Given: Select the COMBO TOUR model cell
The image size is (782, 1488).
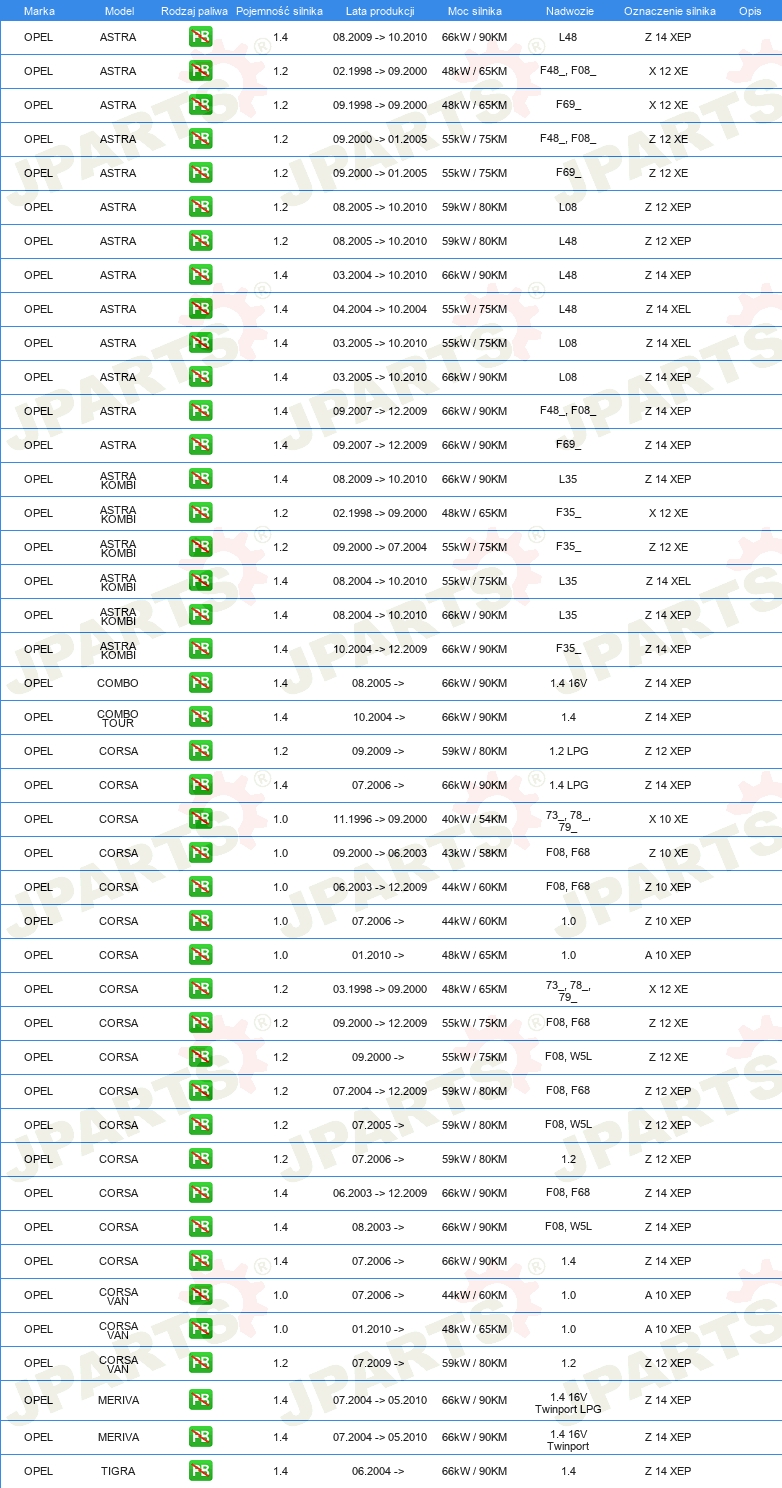Looking at the screenshot, I should pyautogui.click(x=118, y=718).
